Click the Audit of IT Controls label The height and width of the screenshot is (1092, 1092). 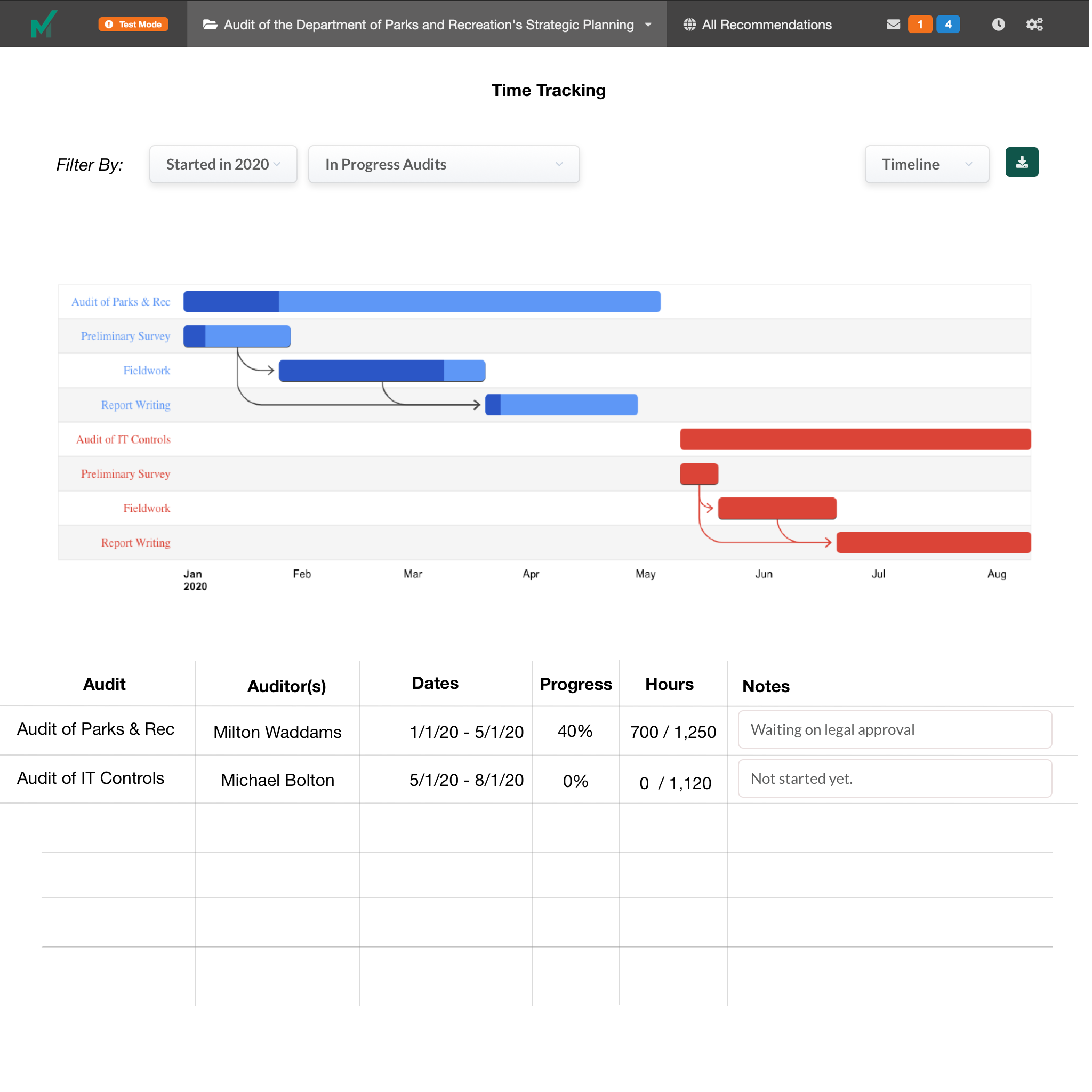tap(123, 439)
